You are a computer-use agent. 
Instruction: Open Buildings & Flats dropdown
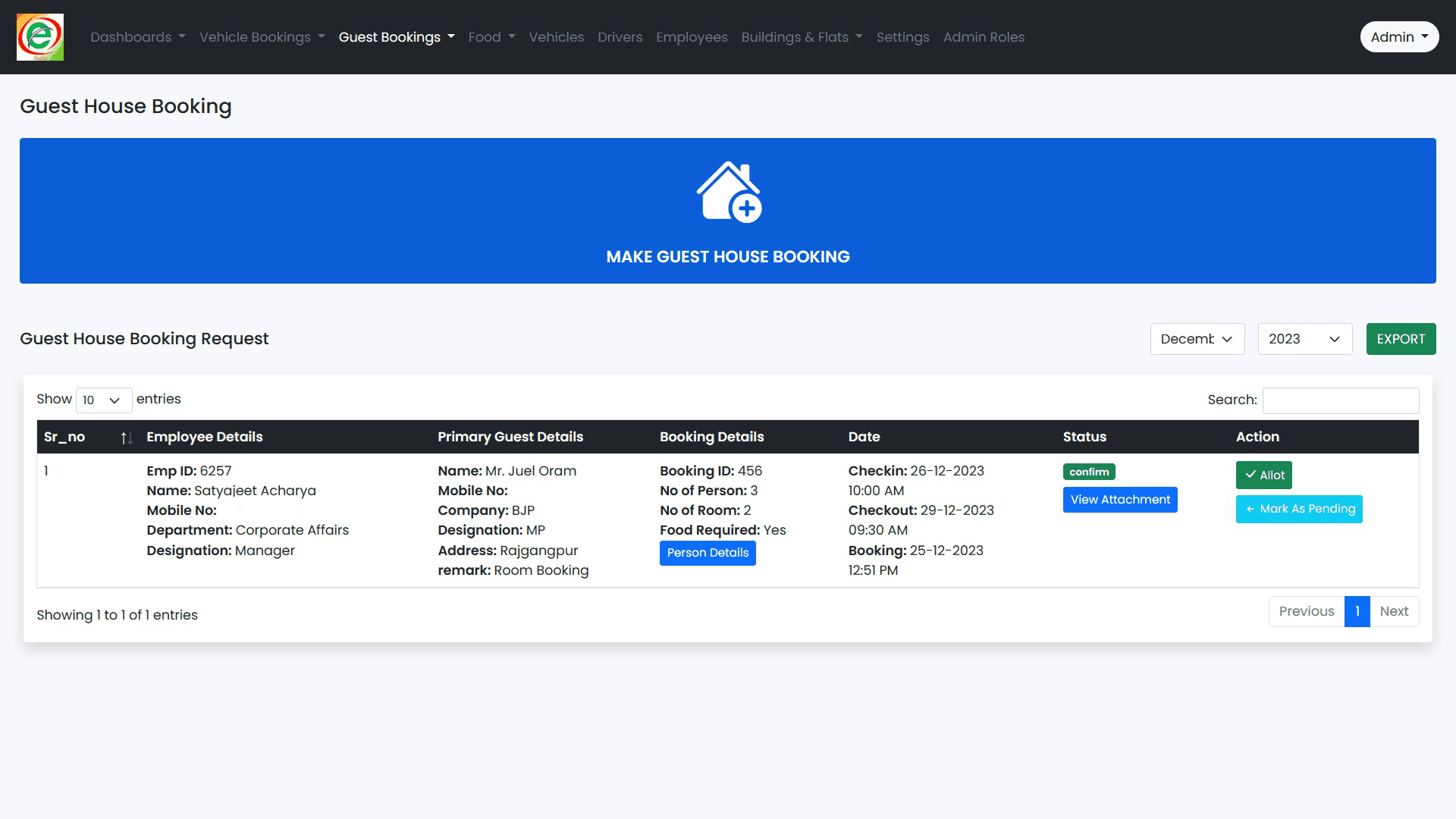point(802,37)
